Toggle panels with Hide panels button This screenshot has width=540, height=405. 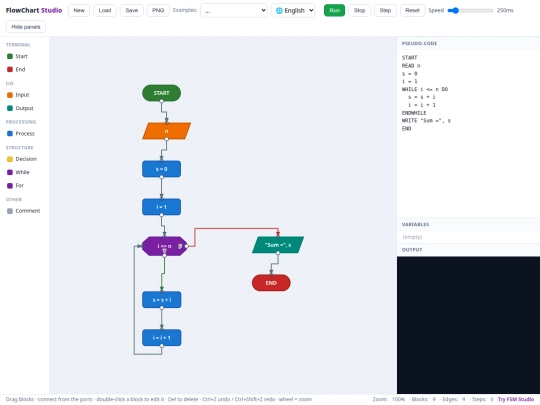click(26, 27)
